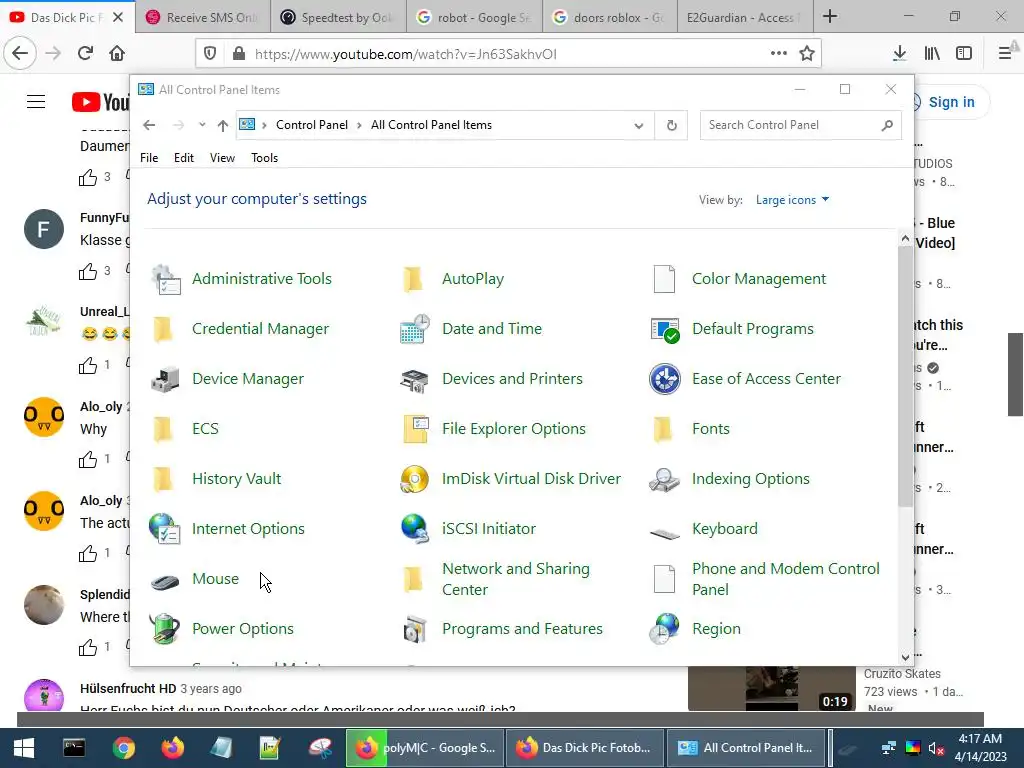This screenshot has width=1024, height=768.
Task: Click ECS link in Control Panel
Action: [205, 429]
